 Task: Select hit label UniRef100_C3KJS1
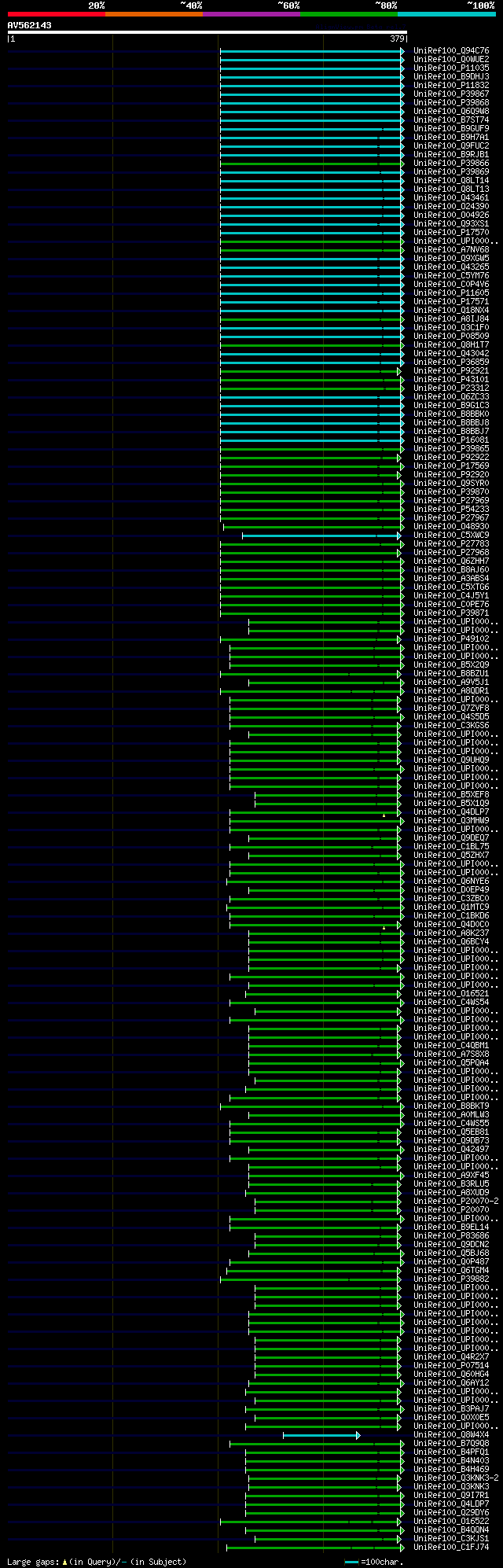[x=451, y=1539]
